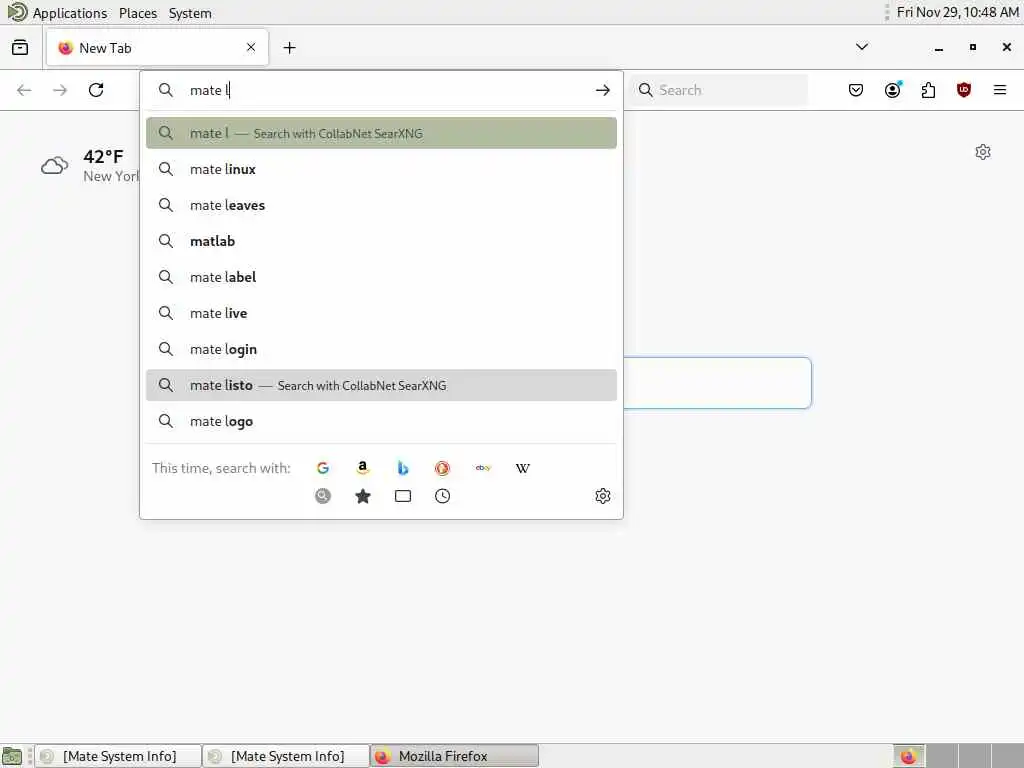
Task: Open Pocket save icon
Action: [856, 90]
